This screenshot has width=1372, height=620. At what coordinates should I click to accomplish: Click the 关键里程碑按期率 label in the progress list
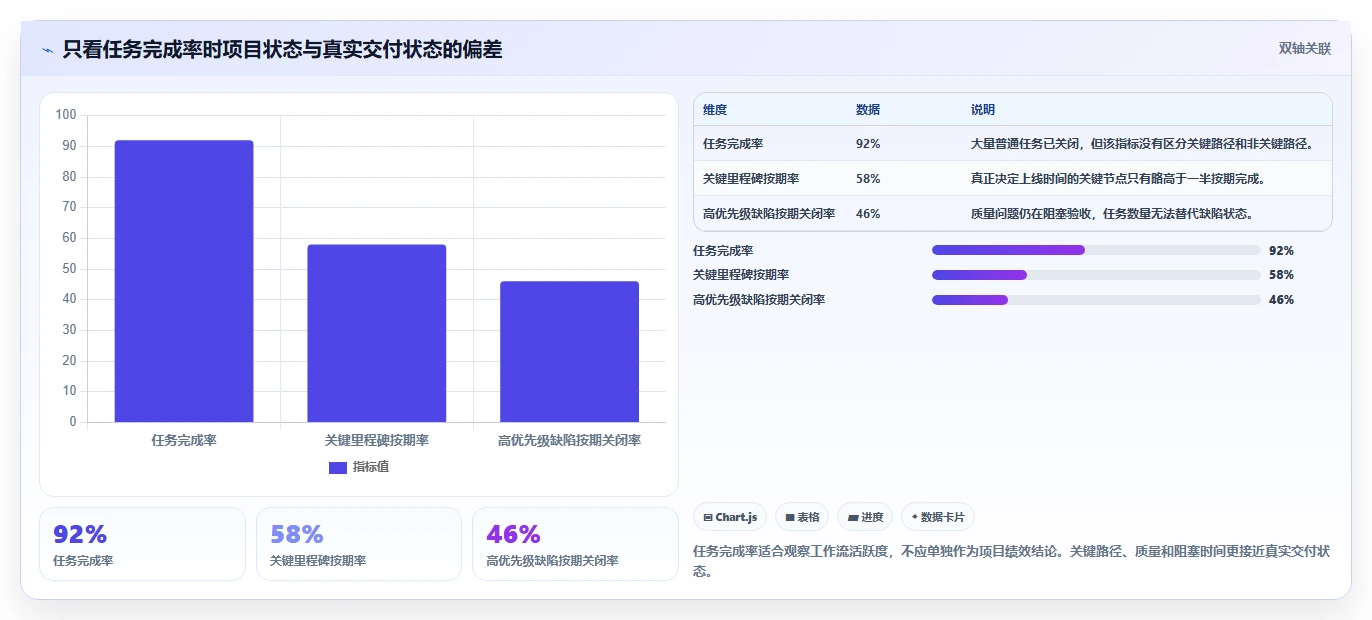[x=741, y=275]
